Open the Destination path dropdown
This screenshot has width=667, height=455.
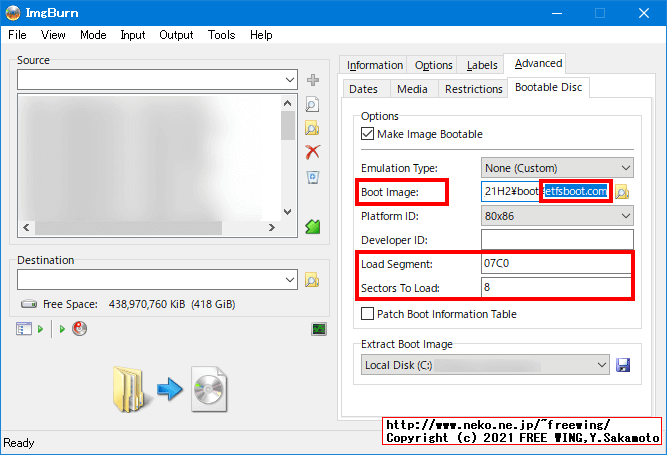(x=290, y=280)
